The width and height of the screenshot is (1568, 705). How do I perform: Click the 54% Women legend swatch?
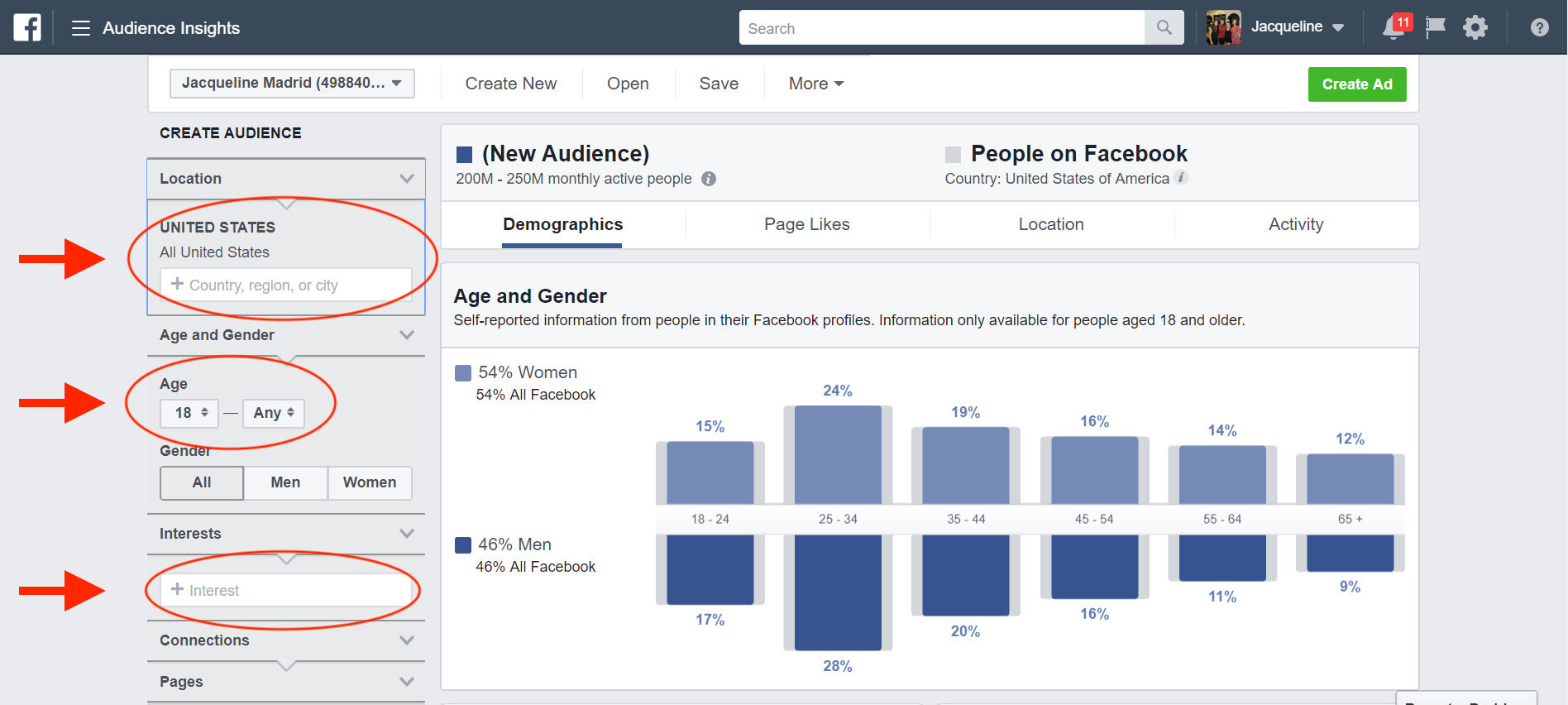(x=463, y=373)
